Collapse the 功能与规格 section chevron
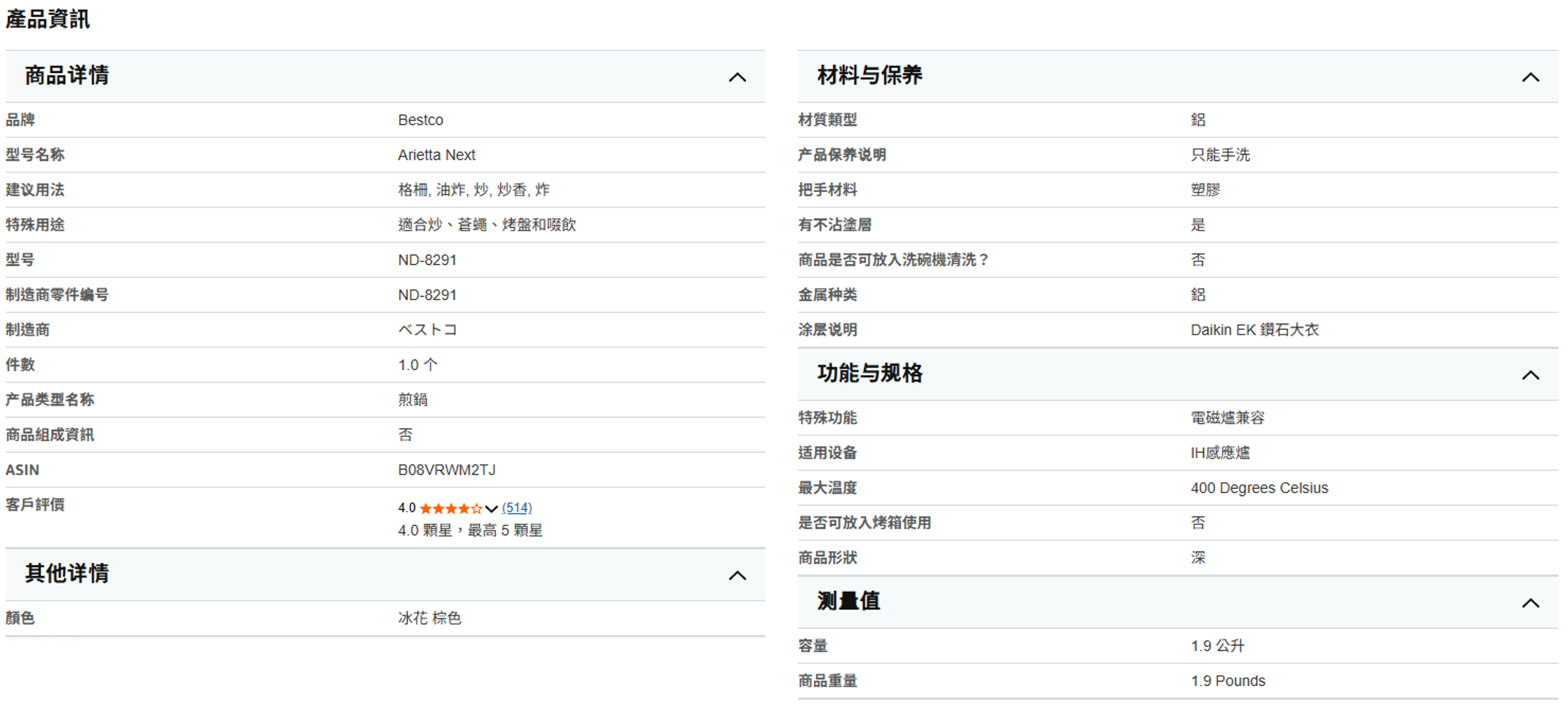The height and width of the screenshot is (712, 1568). pyautogui.click(x=1530, y=375)
